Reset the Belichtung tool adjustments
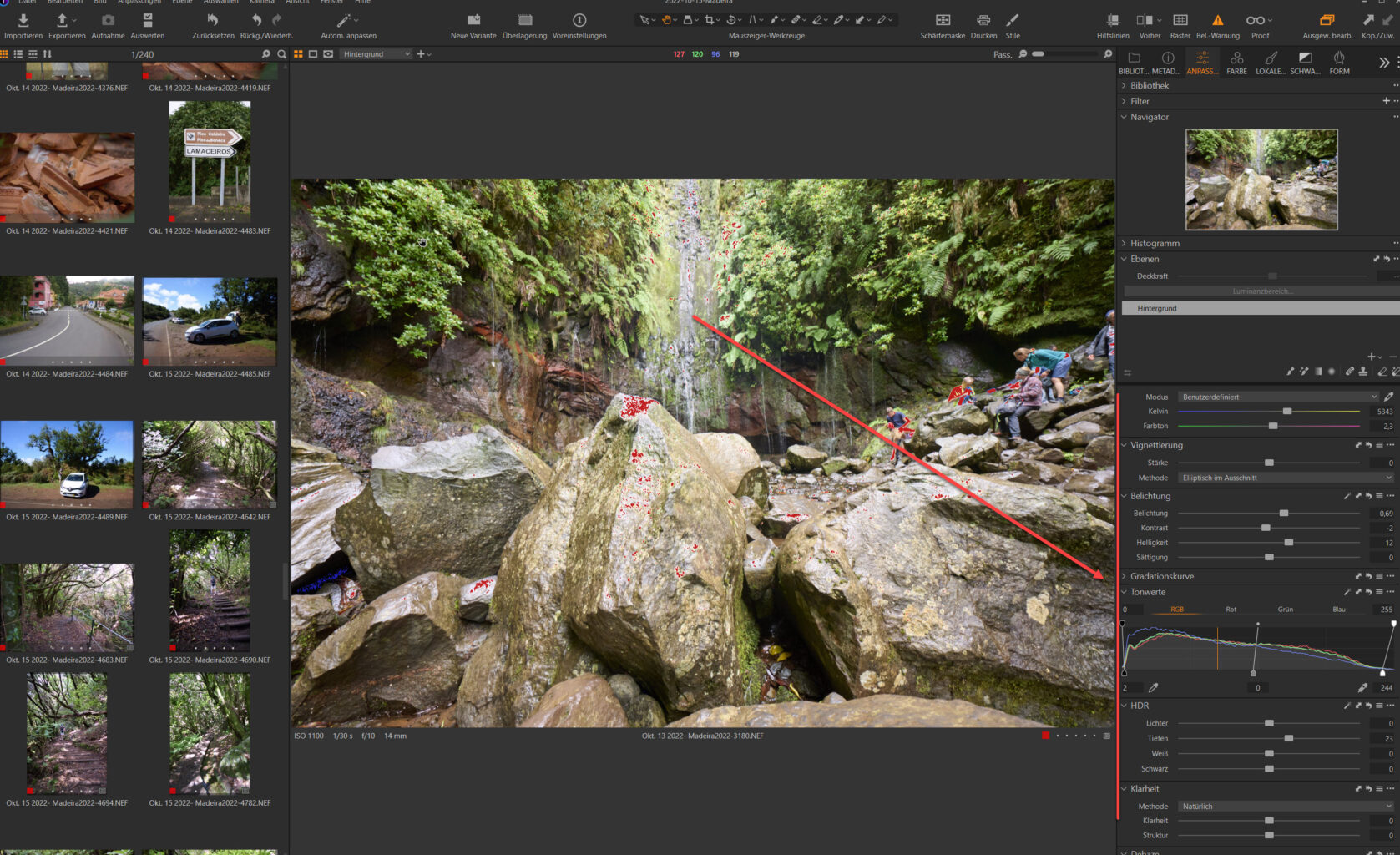1400x855 pixels. [1368, 496]
